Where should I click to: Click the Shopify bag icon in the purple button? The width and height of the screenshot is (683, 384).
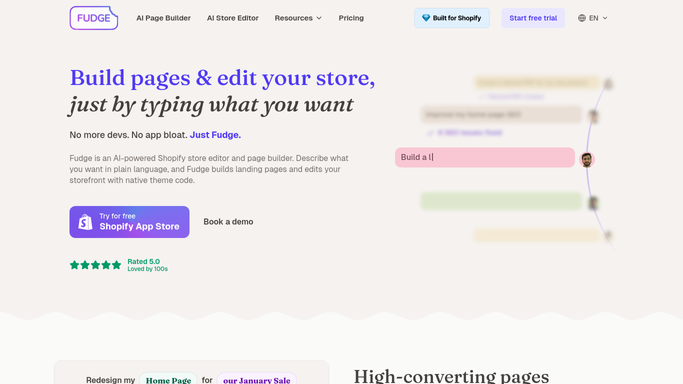coord(85,222)
